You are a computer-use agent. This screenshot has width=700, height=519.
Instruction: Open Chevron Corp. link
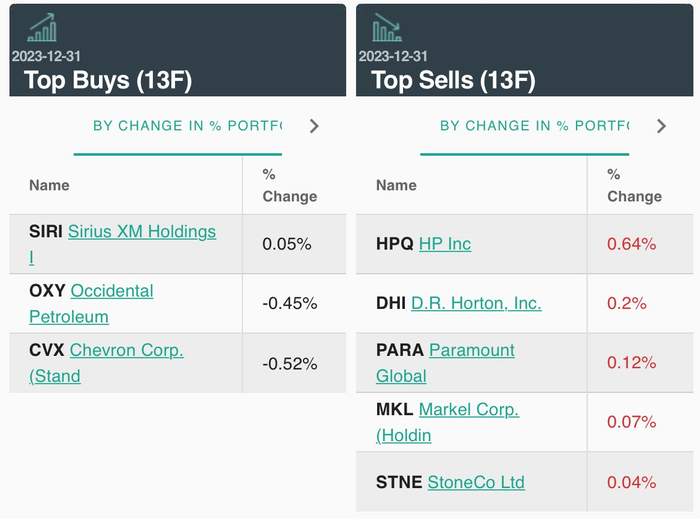pos(126,350)
